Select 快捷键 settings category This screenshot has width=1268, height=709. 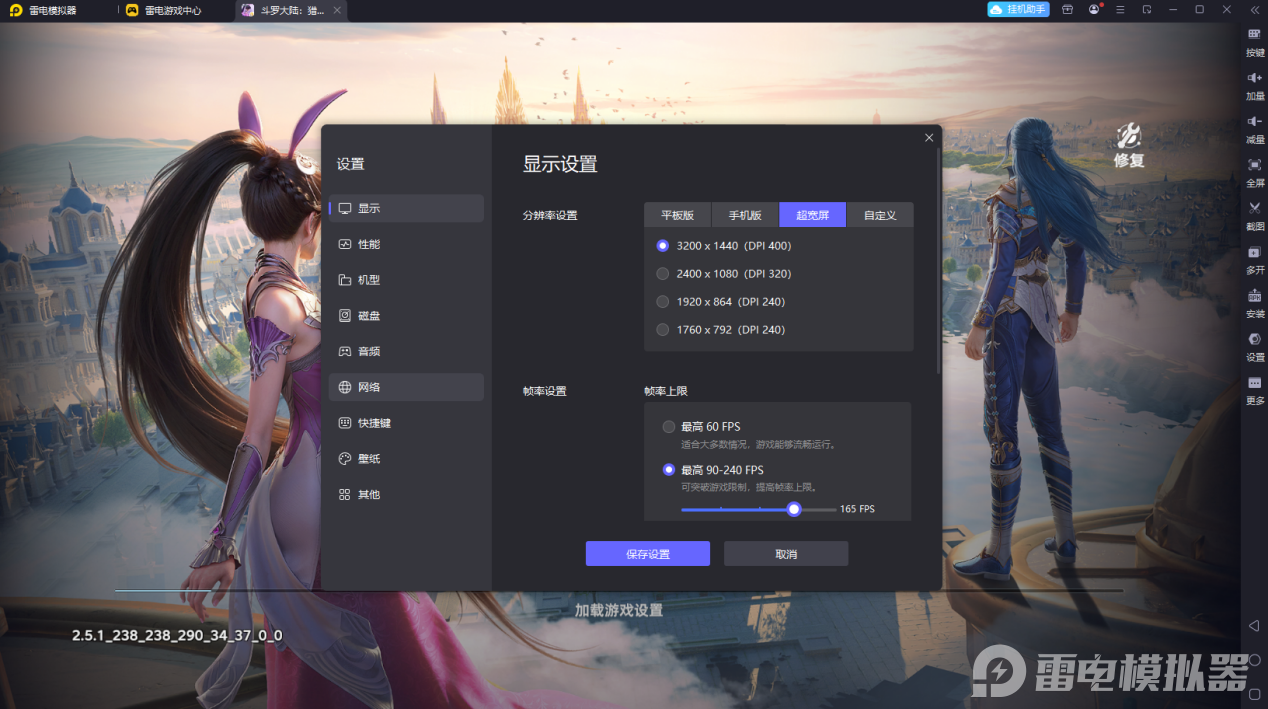(x=406, y=423)
